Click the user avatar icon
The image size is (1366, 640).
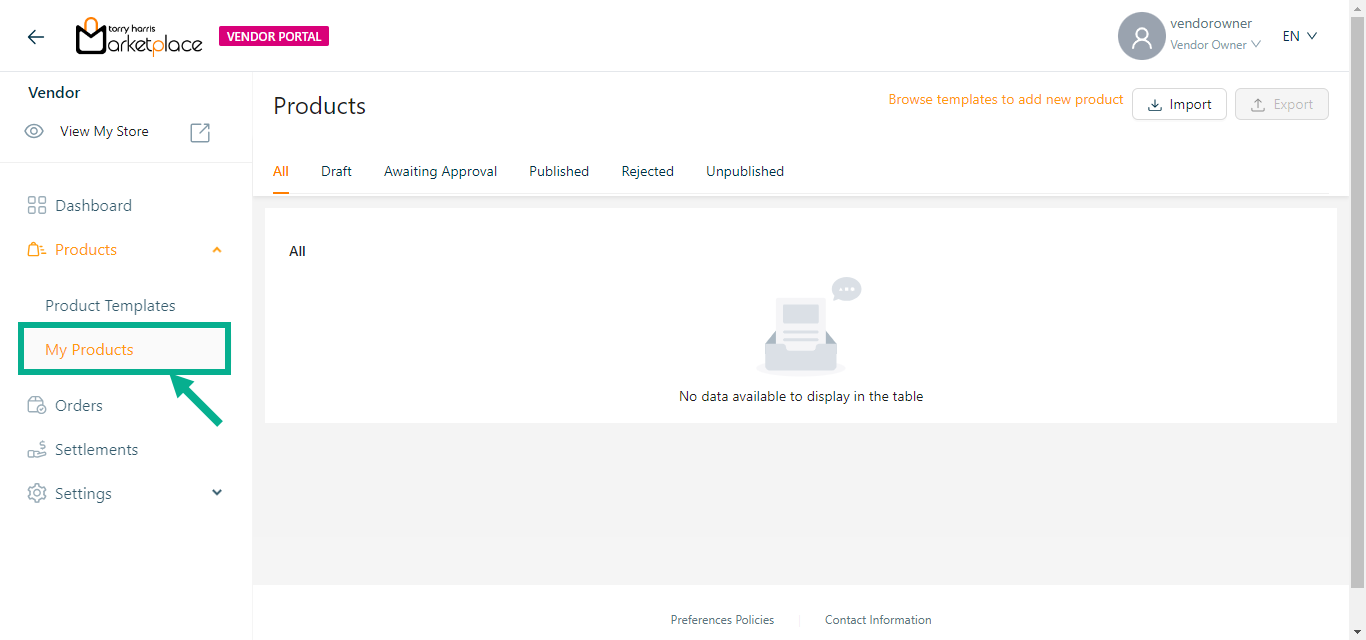tap(1141, 37)
